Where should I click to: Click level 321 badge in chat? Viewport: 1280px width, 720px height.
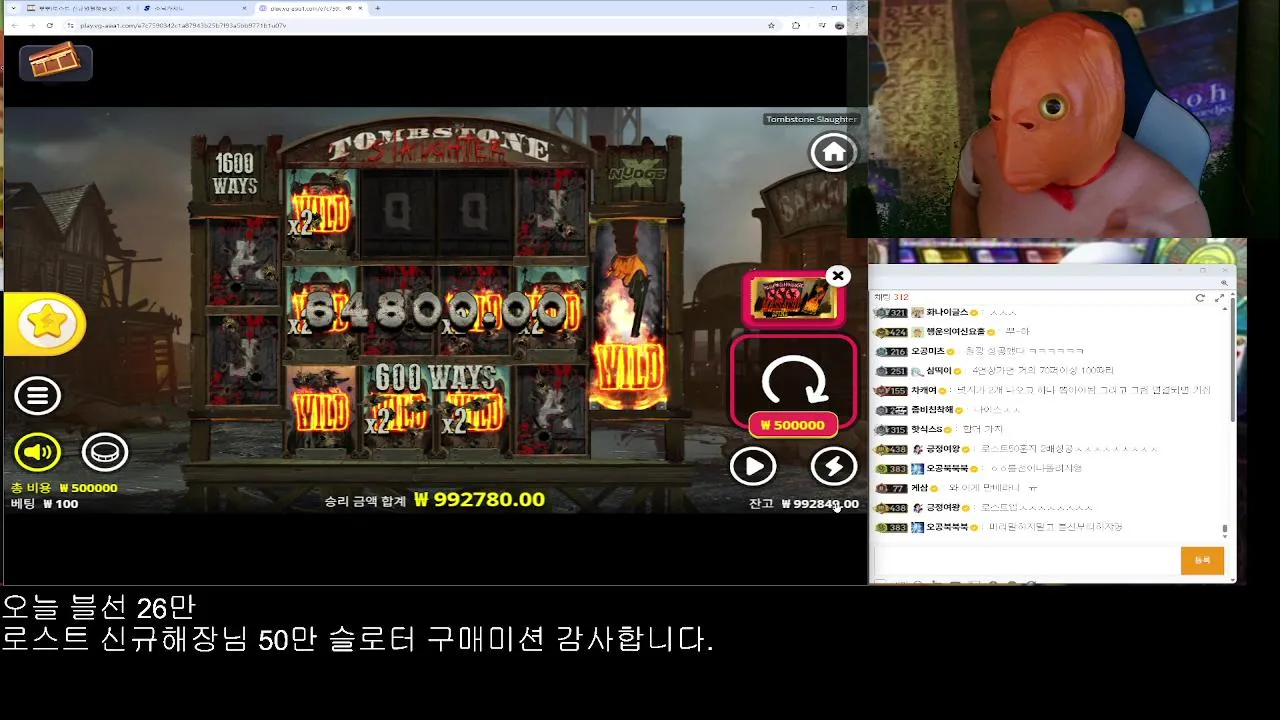[890, 313]
